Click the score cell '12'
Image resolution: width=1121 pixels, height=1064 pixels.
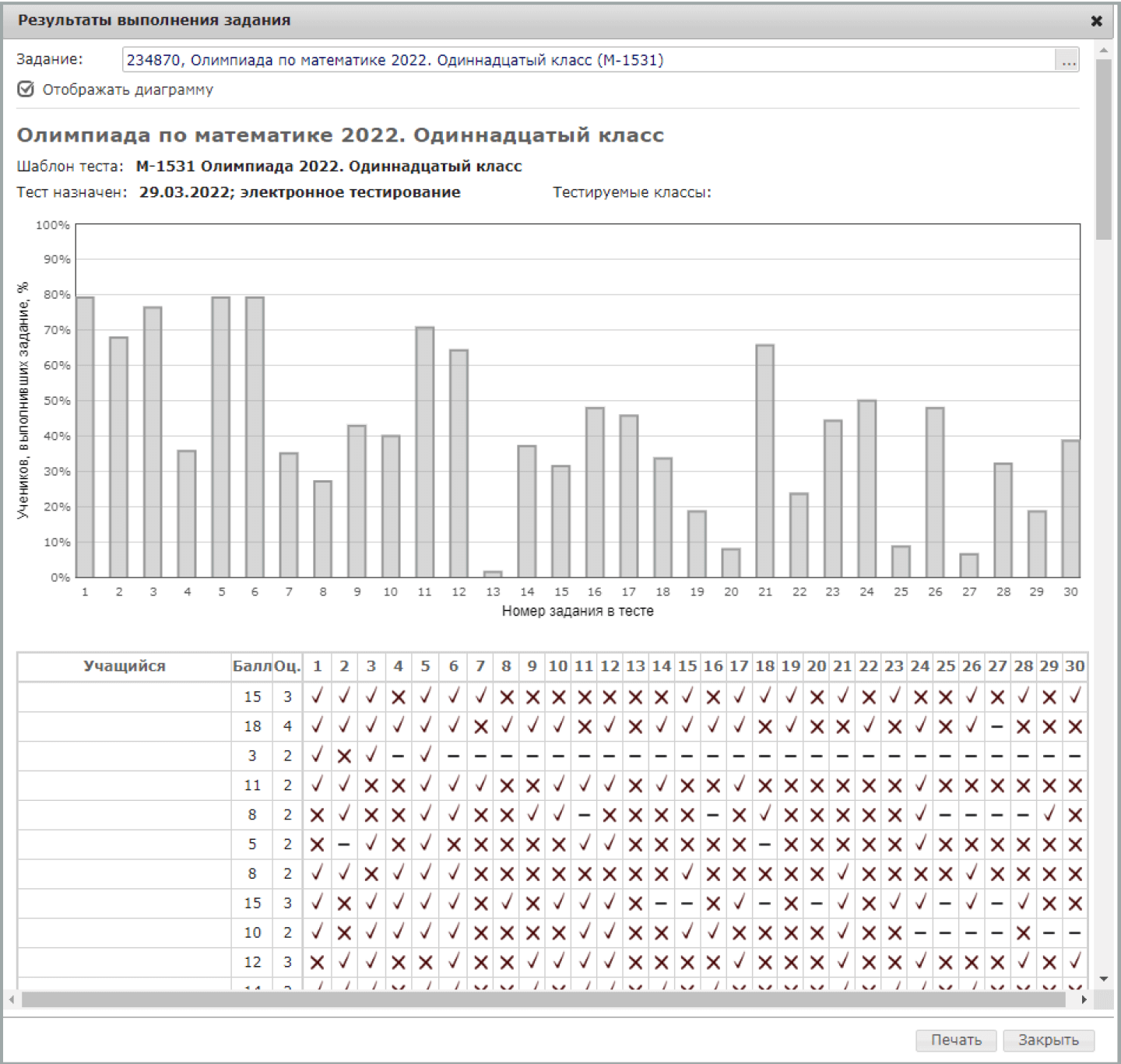click(252, 962)
